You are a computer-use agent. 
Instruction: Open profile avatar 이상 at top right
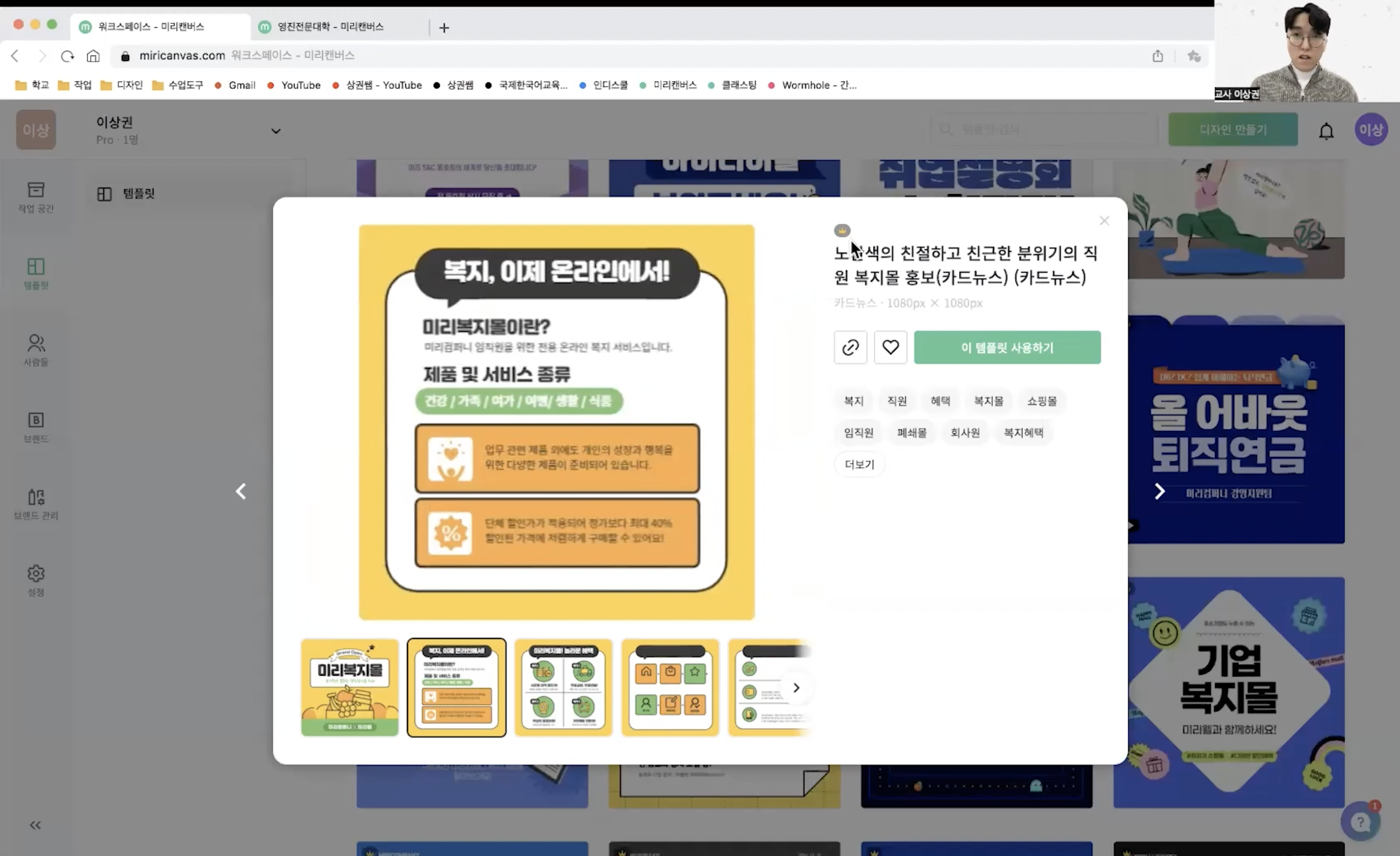(1371, 130)
